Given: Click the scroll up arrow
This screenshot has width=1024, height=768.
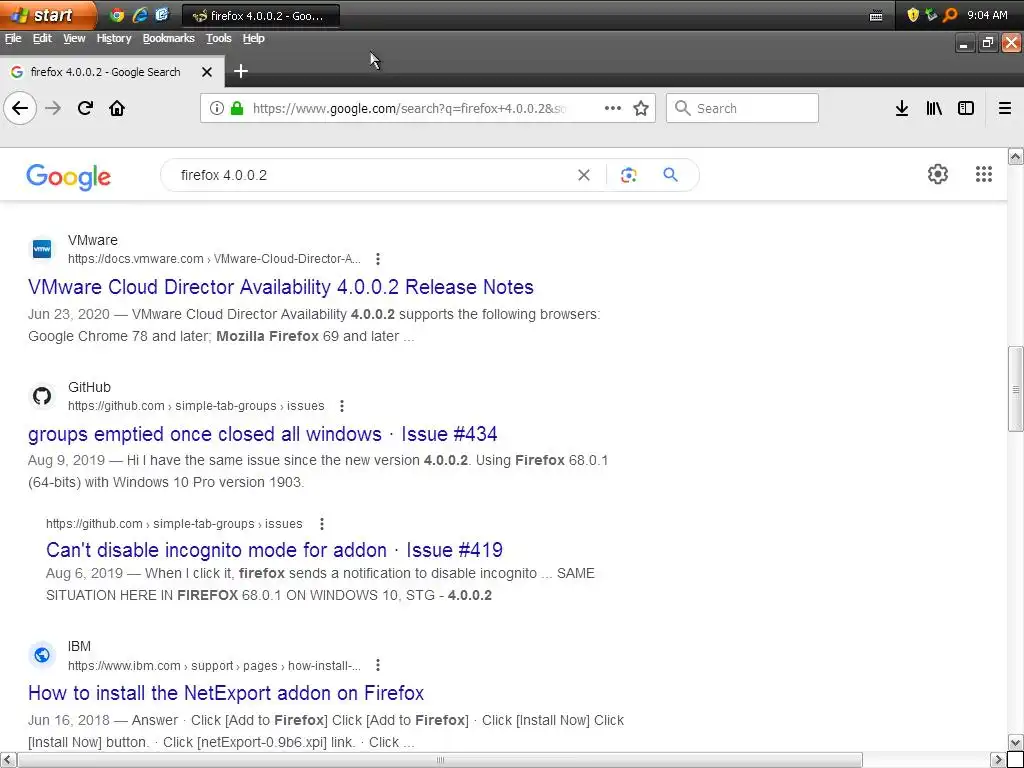Looking at the screenshot, I should (x=1015, y=156).
